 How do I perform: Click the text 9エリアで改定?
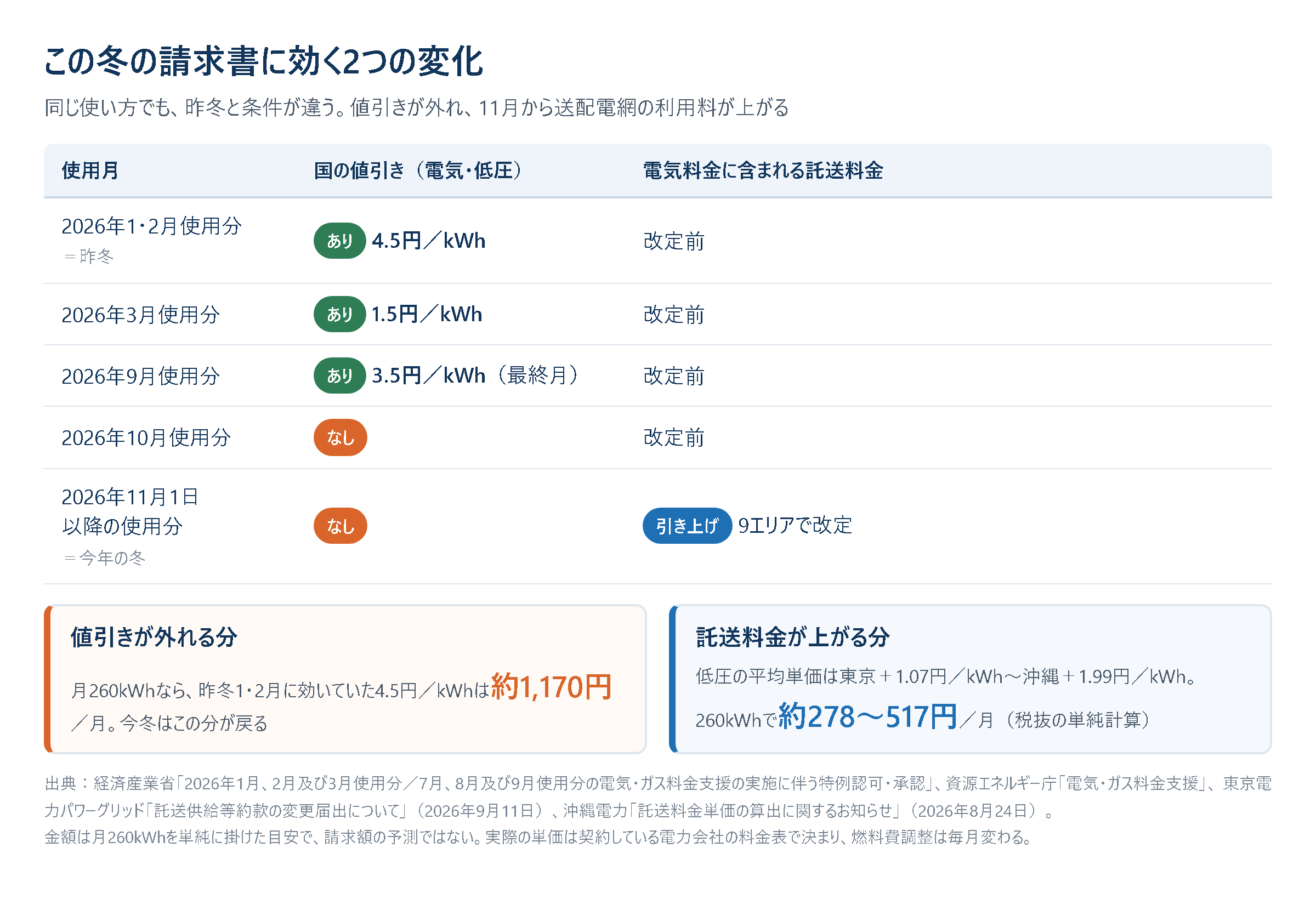795,525
